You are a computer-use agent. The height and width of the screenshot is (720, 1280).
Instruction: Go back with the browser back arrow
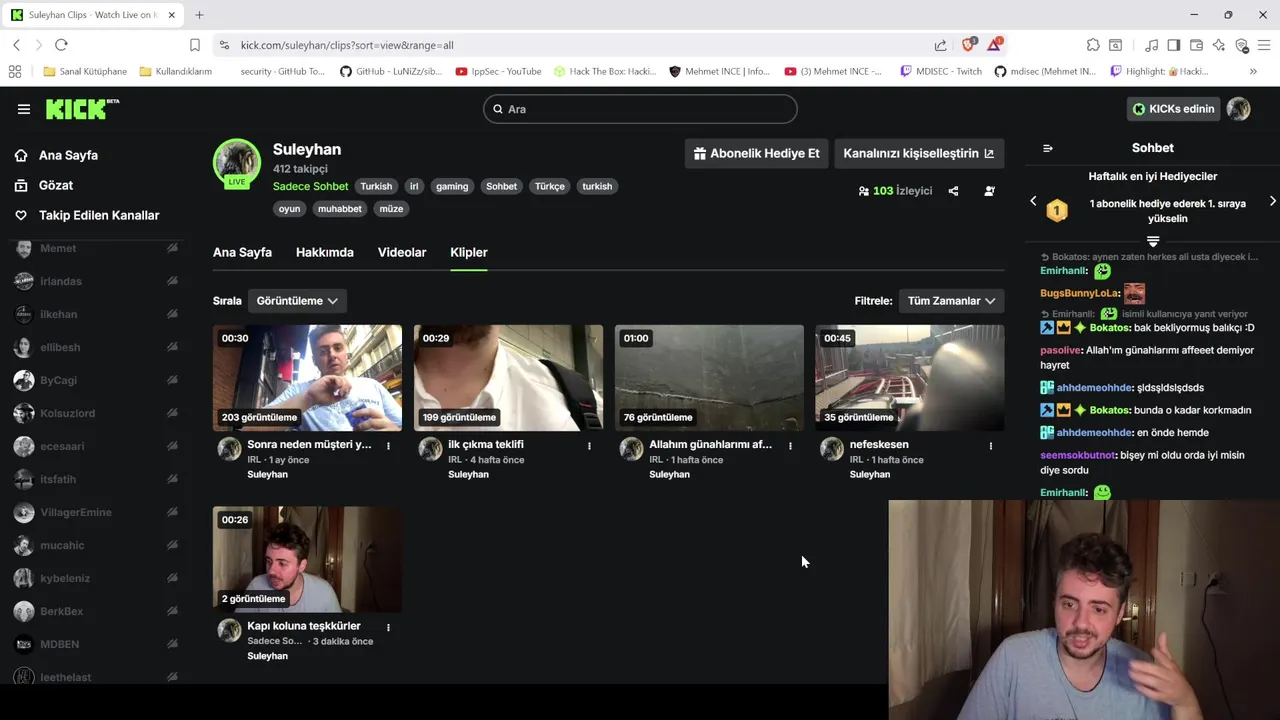16,45
